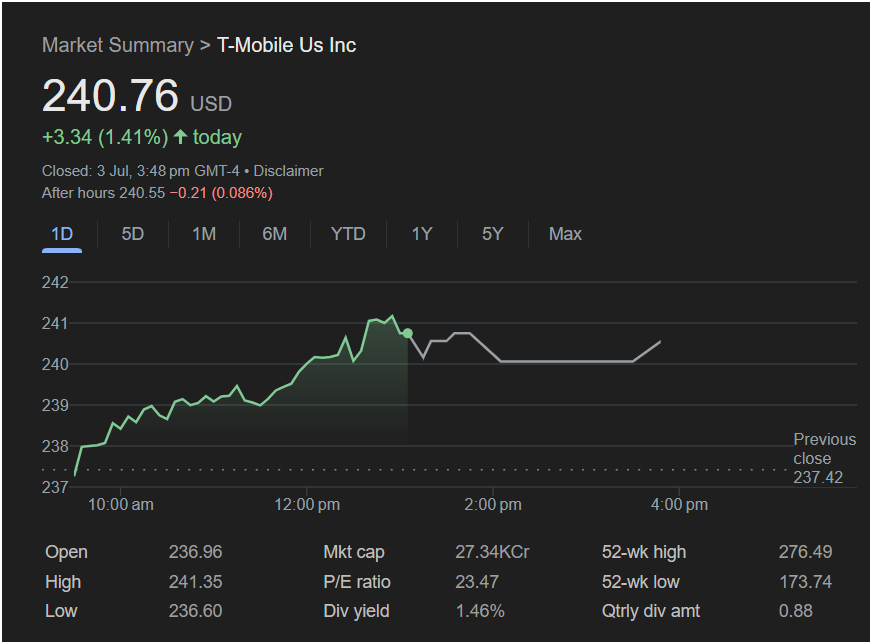Click the 10:00 am axis label
This screenshot has width=872, height=644.
click(x=121, y=504)
